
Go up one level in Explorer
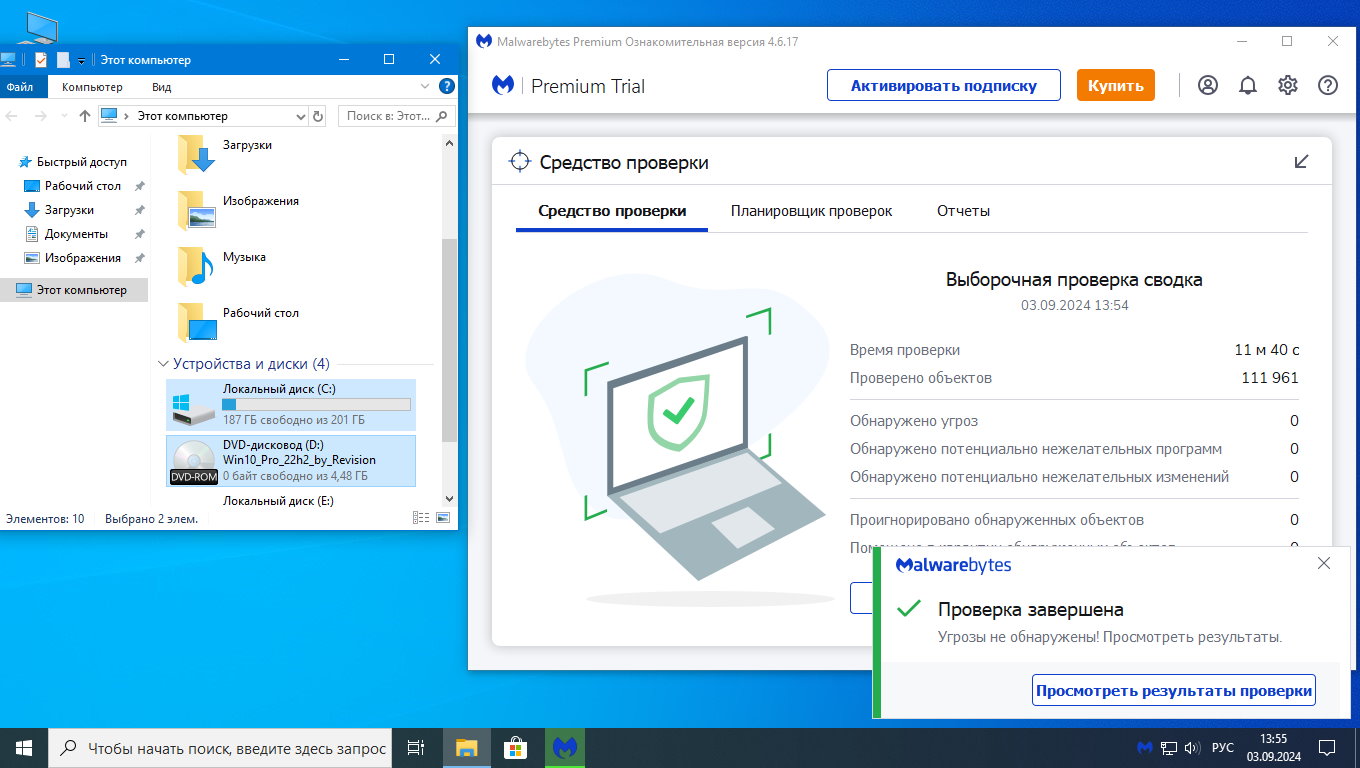coord(85,116)
